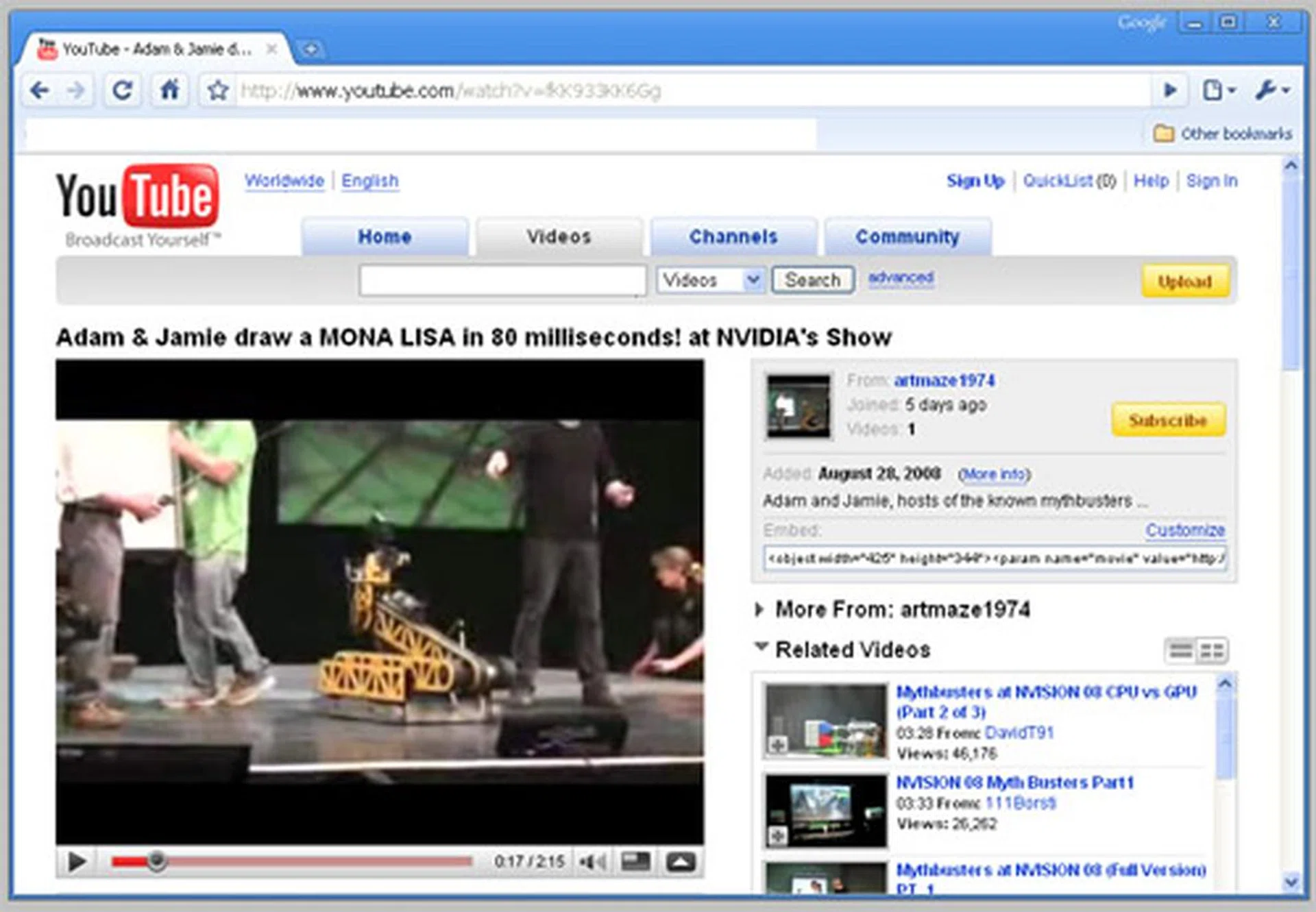
Task: Open the Channels tab
Action: click(x=733, y=237)
